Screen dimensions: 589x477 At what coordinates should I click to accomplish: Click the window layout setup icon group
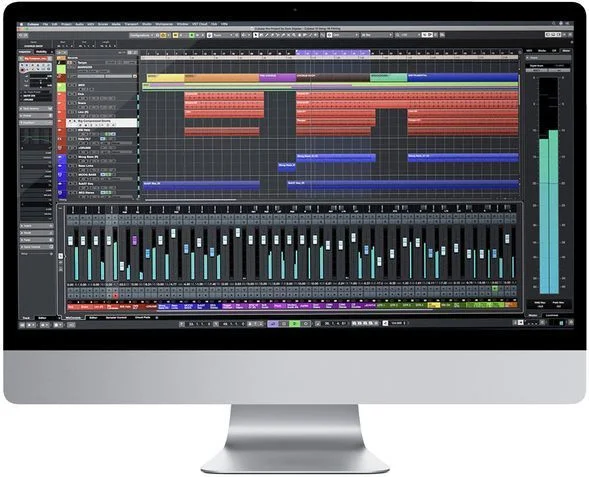[553, 35]
